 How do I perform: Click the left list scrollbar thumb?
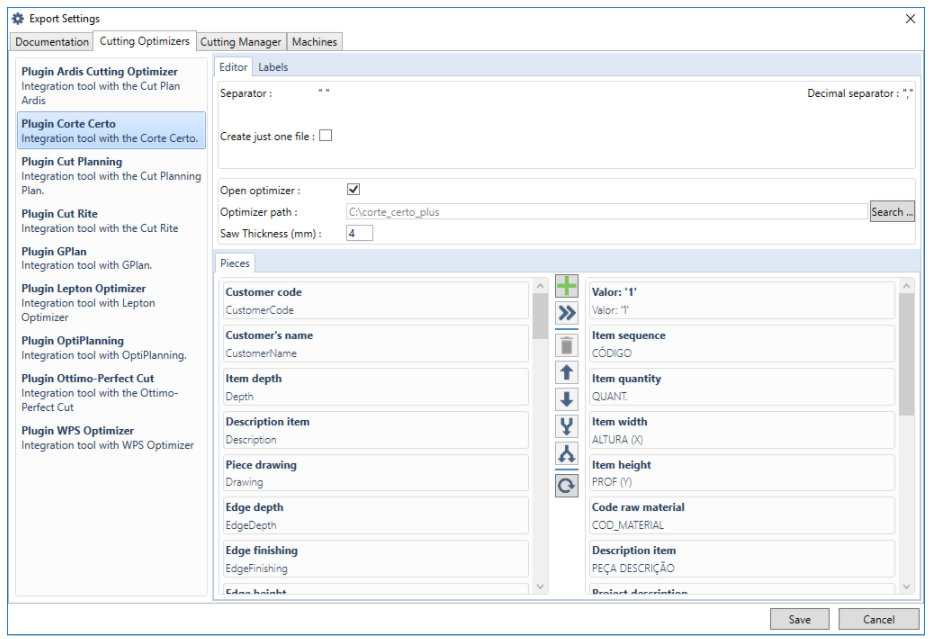pyautogui.click(x=540, y=316)
